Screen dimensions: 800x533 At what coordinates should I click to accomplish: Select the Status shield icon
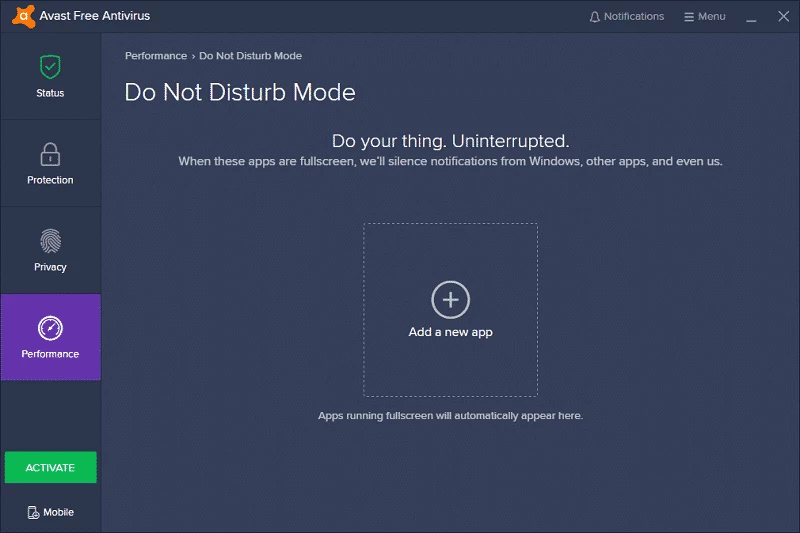pyautogui.click(x=50, y=67)
